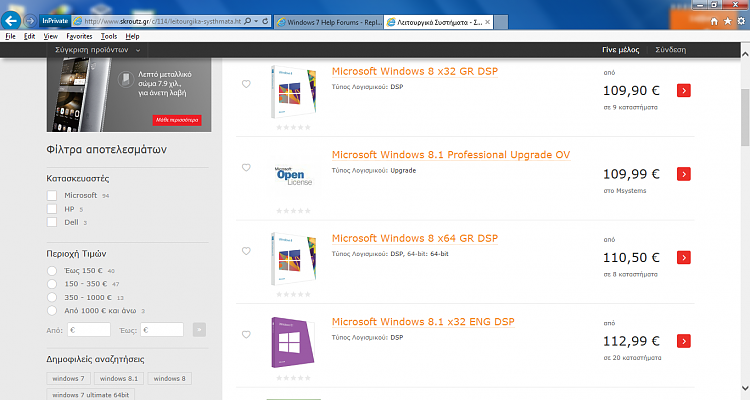Click the windows 8 popular search tag
750x400 pixels.
[x=169, y=378]
